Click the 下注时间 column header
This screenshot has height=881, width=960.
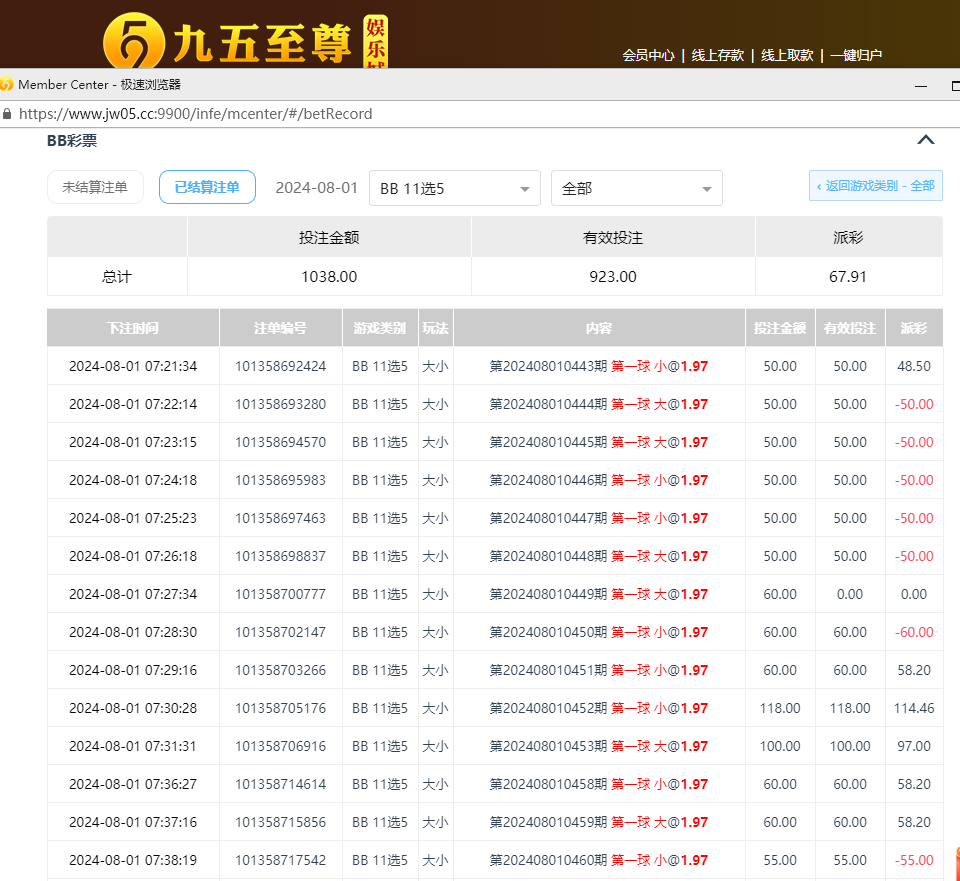133,328
